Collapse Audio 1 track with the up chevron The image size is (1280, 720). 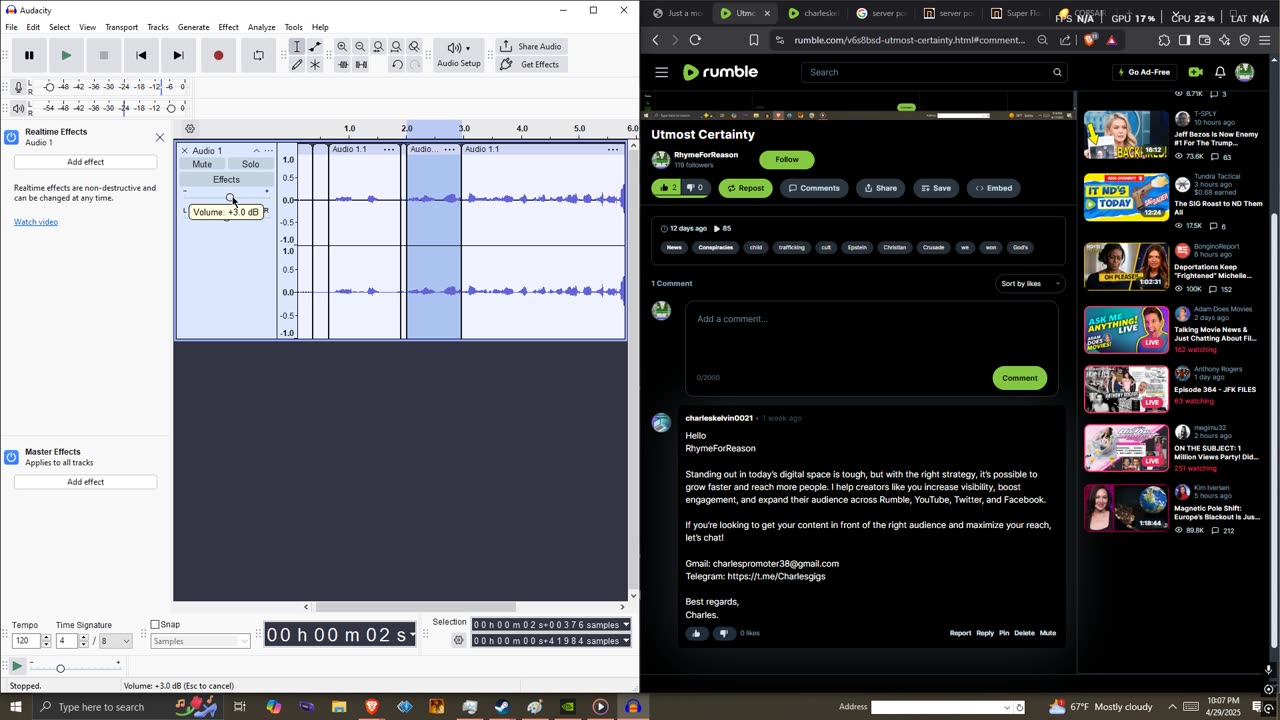256,151
